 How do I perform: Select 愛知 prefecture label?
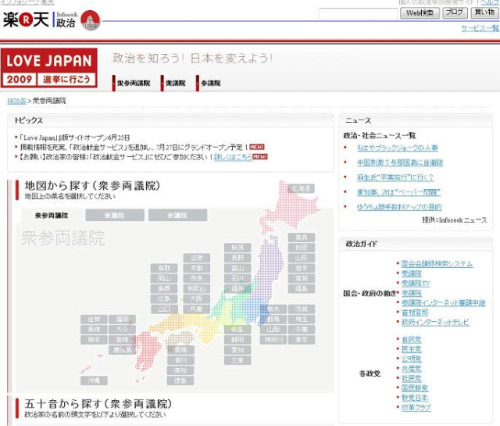237,350
